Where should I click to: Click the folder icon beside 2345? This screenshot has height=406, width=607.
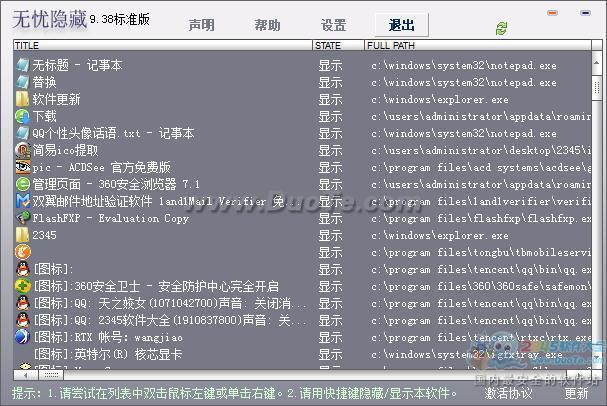click(x=22, y=235)
